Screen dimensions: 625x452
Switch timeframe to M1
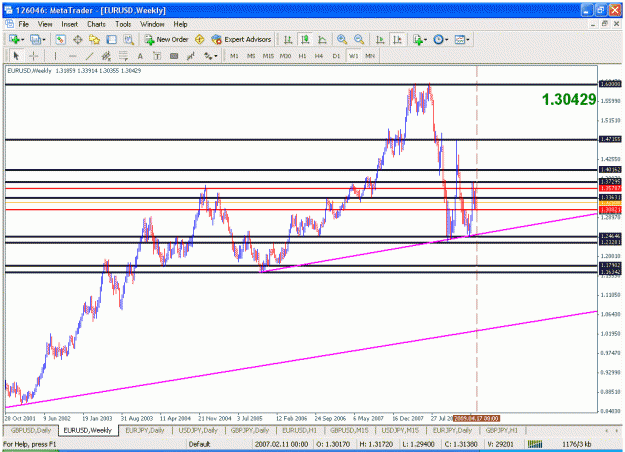(234, 56)
